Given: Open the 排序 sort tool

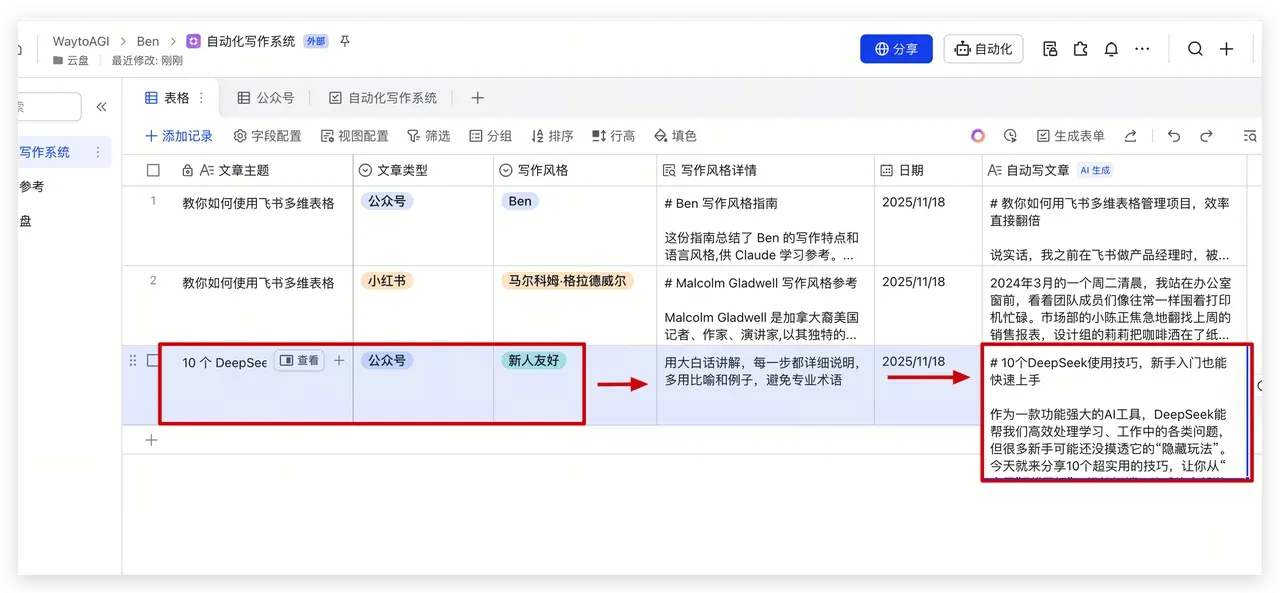Looking at the screenshot, I should pyautogui.click(x=552, y=136).
